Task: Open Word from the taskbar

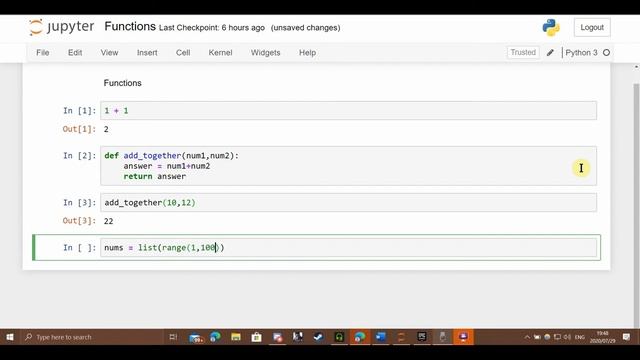Action: coord(380,337)
